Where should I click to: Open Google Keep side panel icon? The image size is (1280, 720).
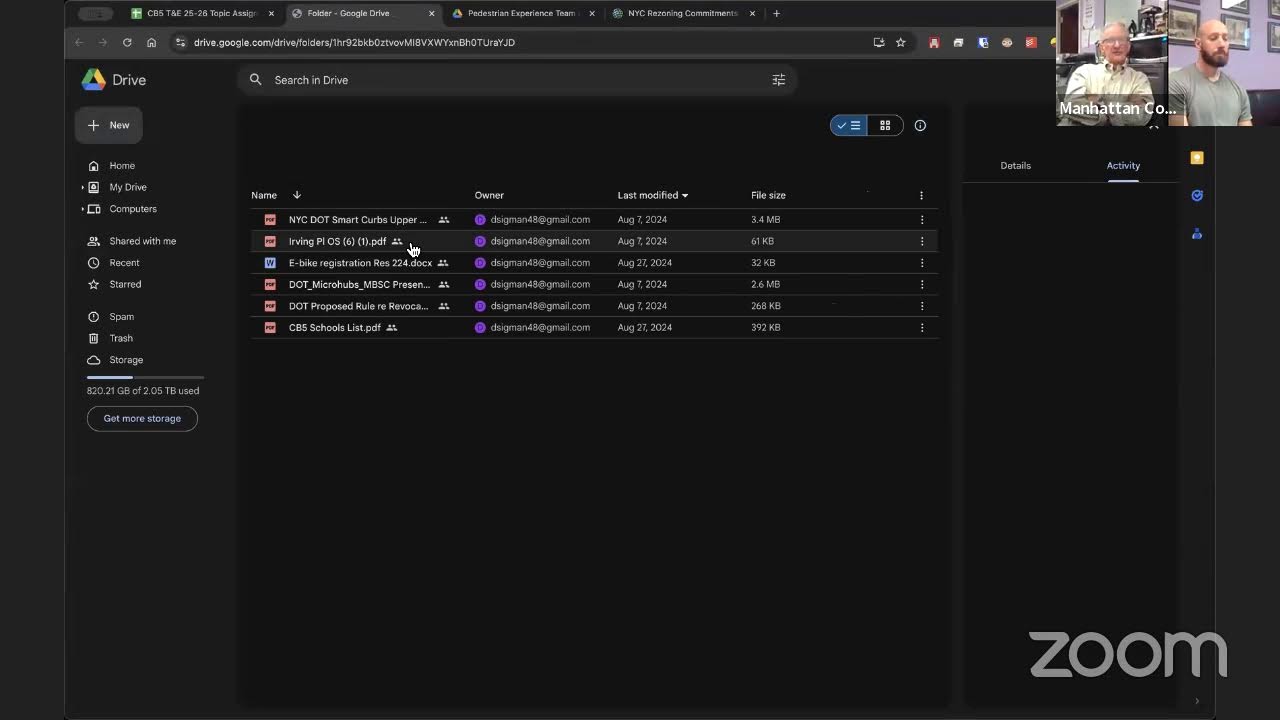pos(1197,158)
